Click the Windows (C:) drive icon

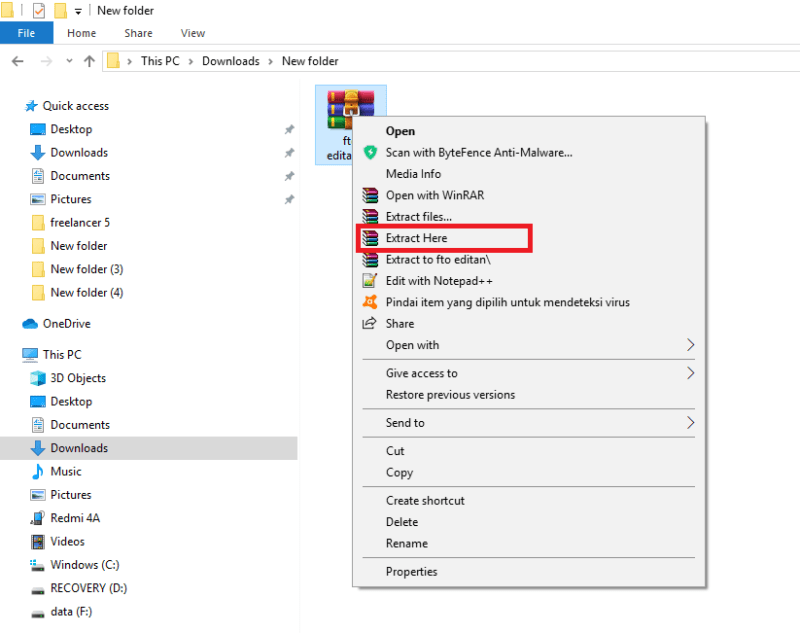(x=37, y=565)
